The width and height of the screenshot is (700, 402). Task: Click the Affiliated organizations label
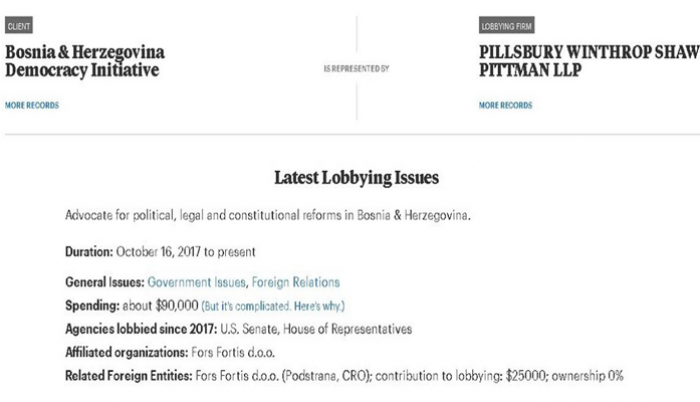[126, 352]
